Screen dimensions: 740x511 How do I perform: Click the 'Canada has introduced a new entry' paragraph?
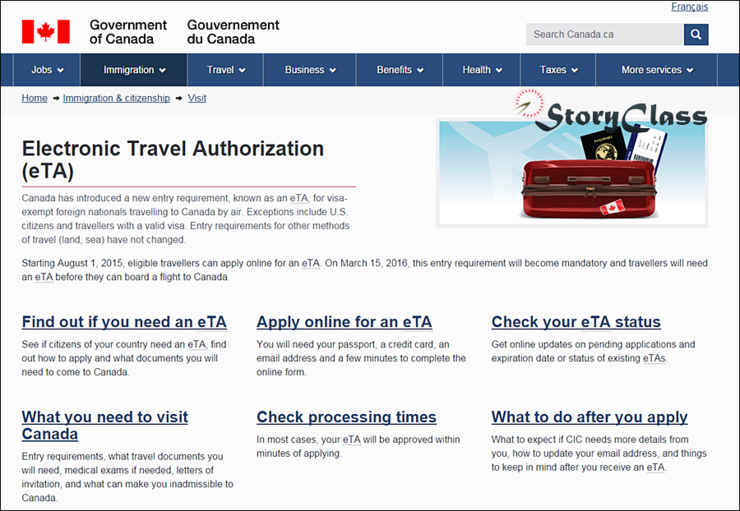coord(185,218)
